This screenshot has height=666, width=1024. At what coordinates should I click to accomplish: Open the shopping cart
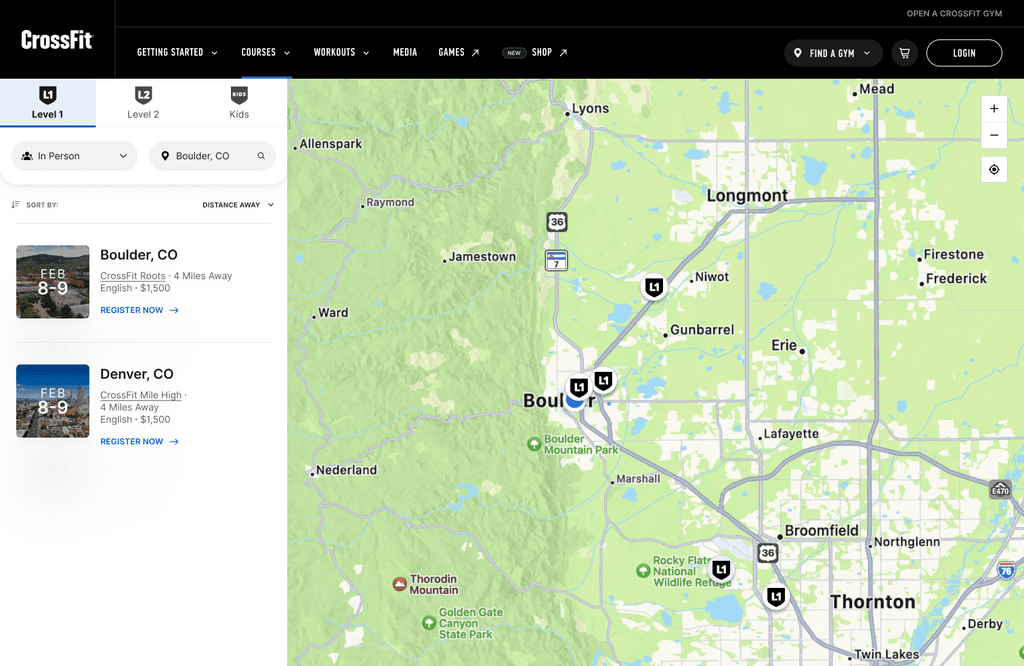click(x=904, y=53)
